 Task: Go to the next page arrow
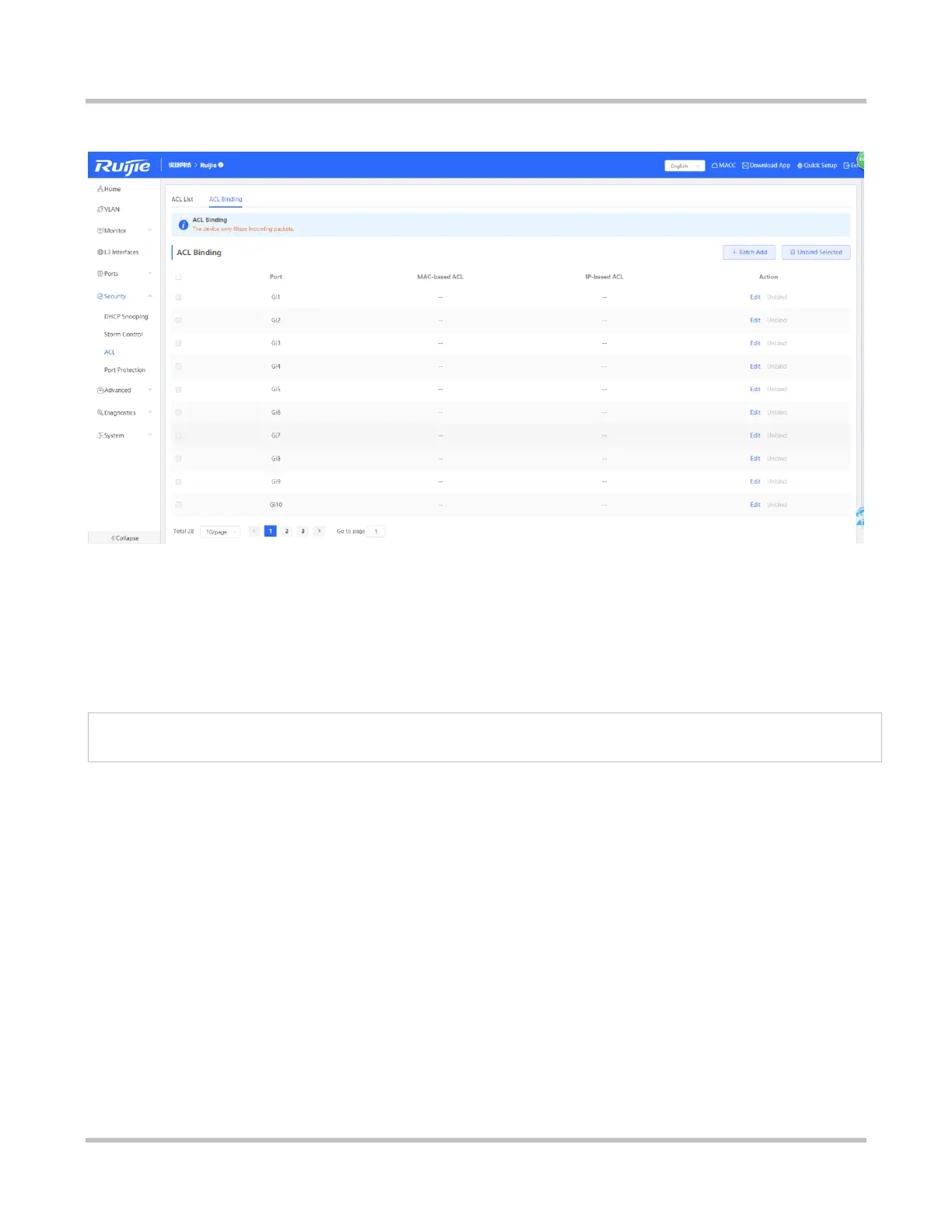(x=319, y=531)
